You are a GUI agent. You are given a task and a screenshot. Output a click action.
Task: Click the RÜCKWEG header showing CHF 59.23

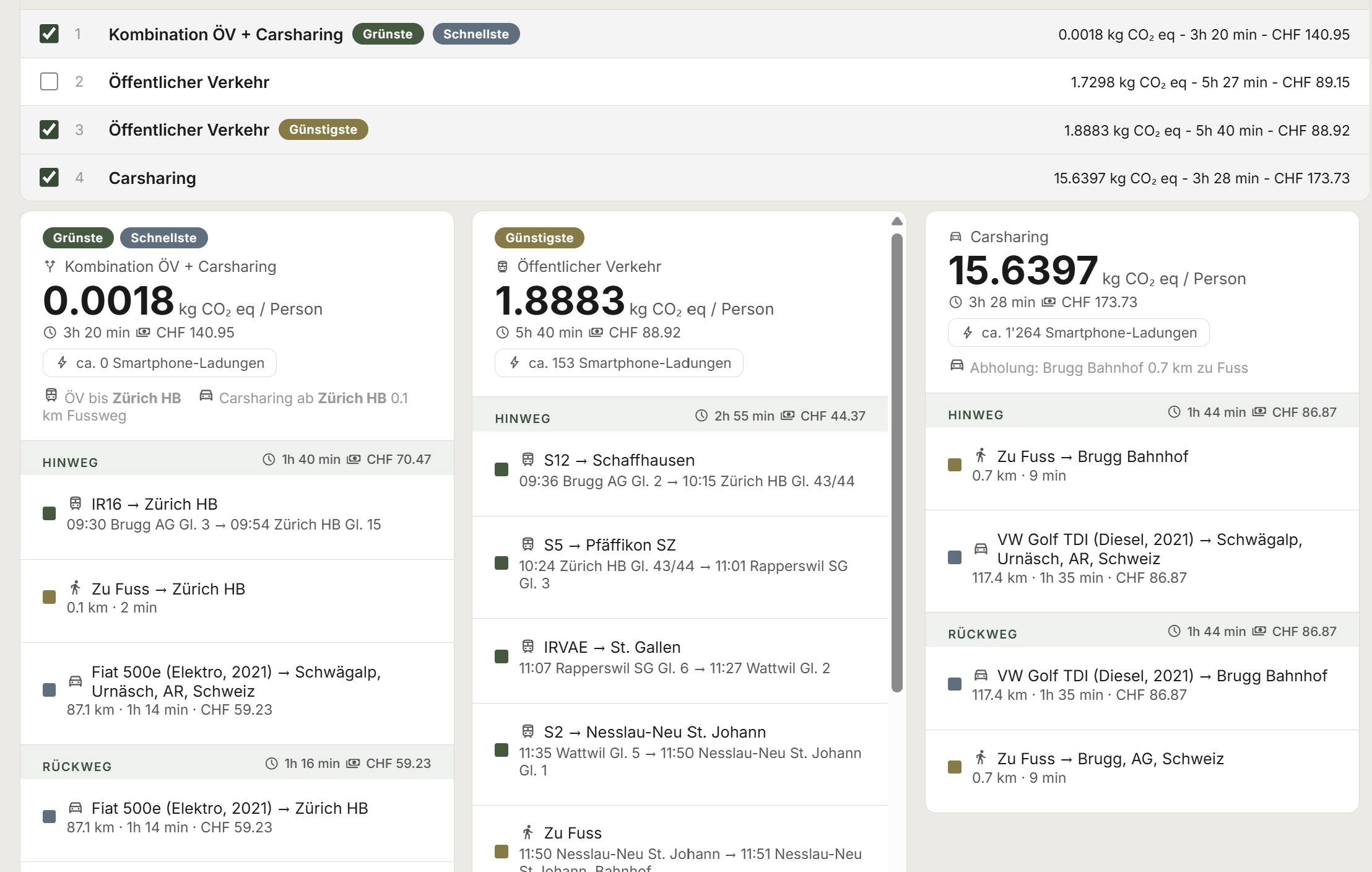(237, 763)
